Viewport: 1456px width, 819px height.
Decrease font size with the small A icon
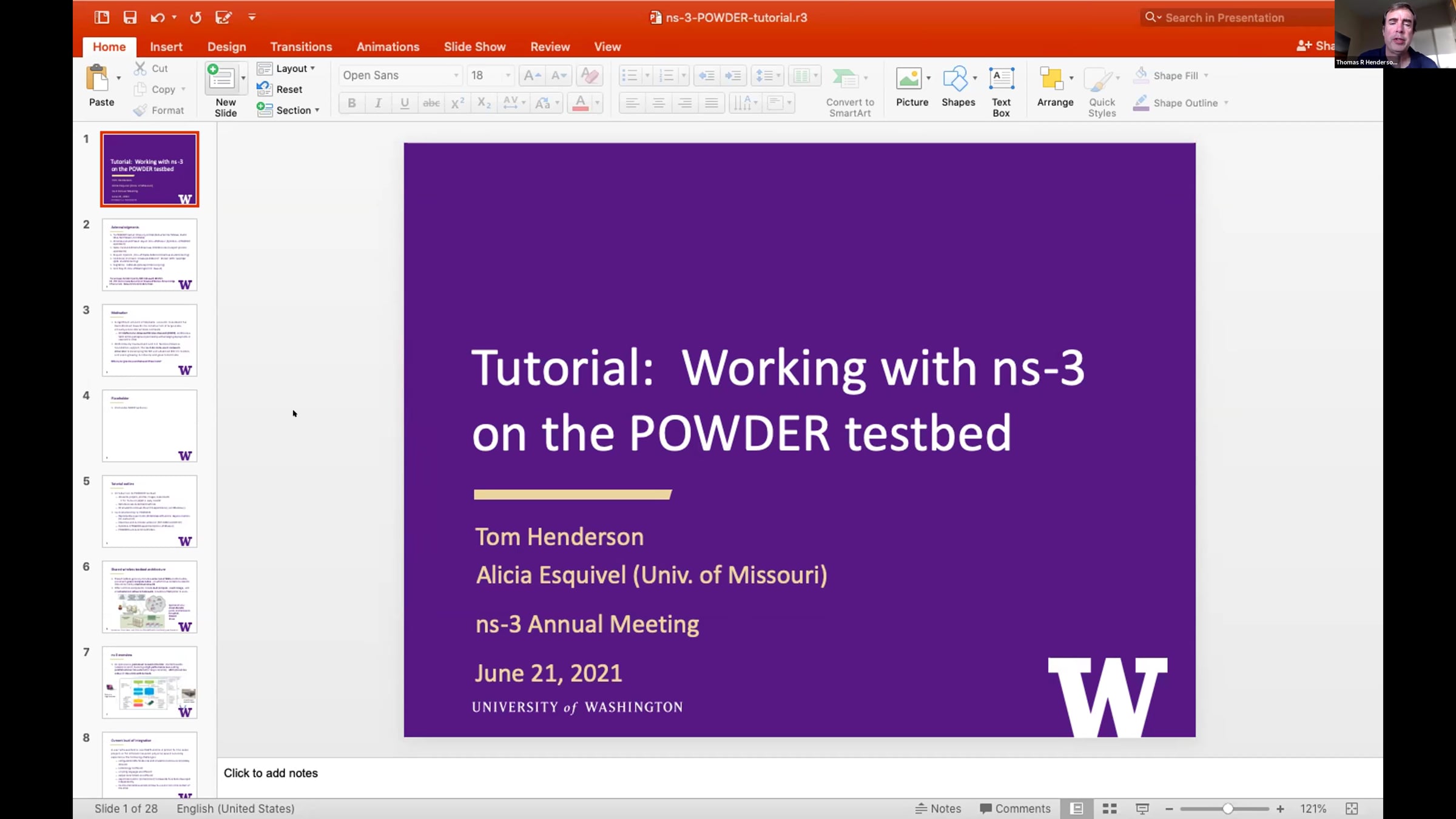pyautogui.click(x=558, y=76)
